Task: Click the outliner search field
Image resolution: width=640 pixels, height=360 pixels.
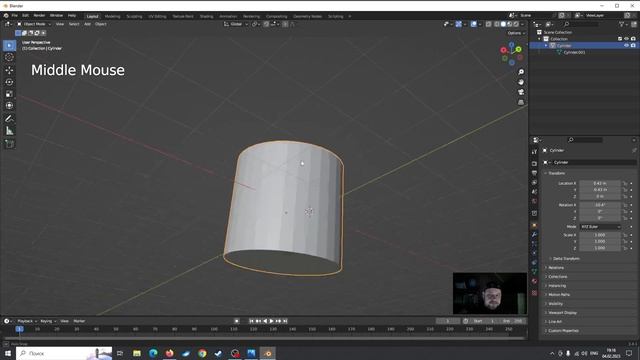Action: (x=581, y=24)
